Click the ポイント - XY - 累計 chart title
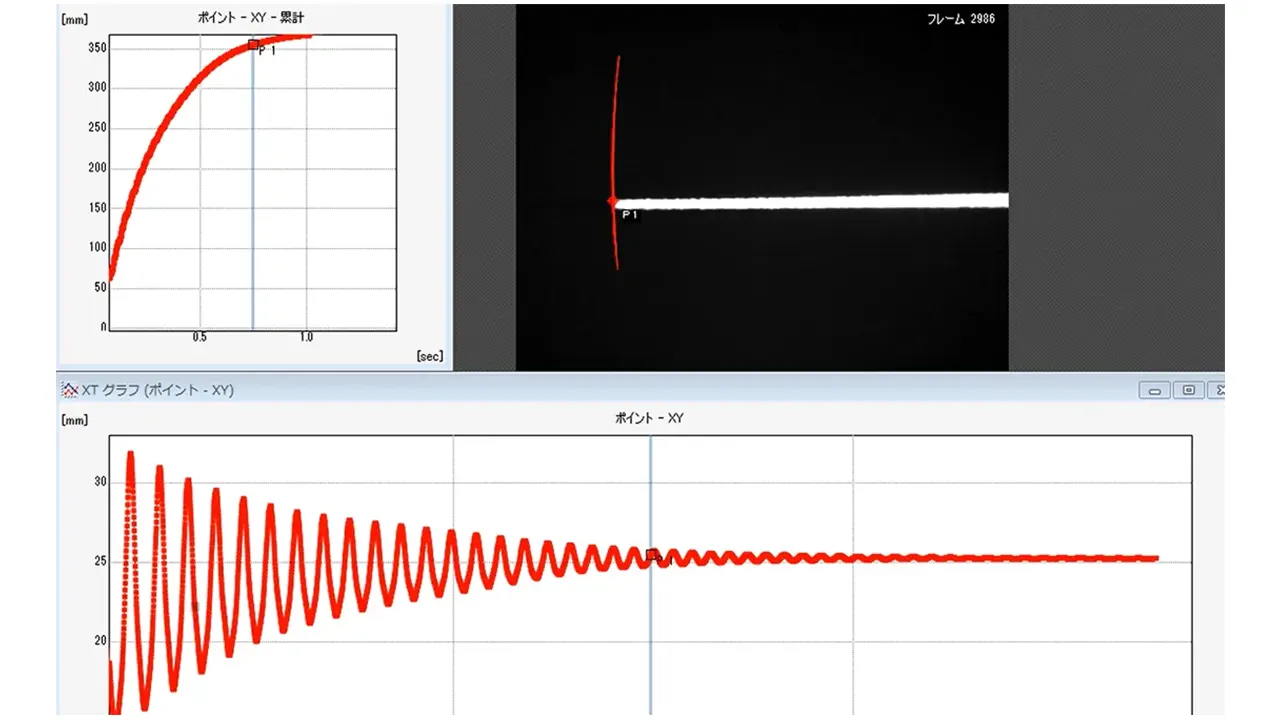This screenshot has width=1280, height=720. point(249,18)
